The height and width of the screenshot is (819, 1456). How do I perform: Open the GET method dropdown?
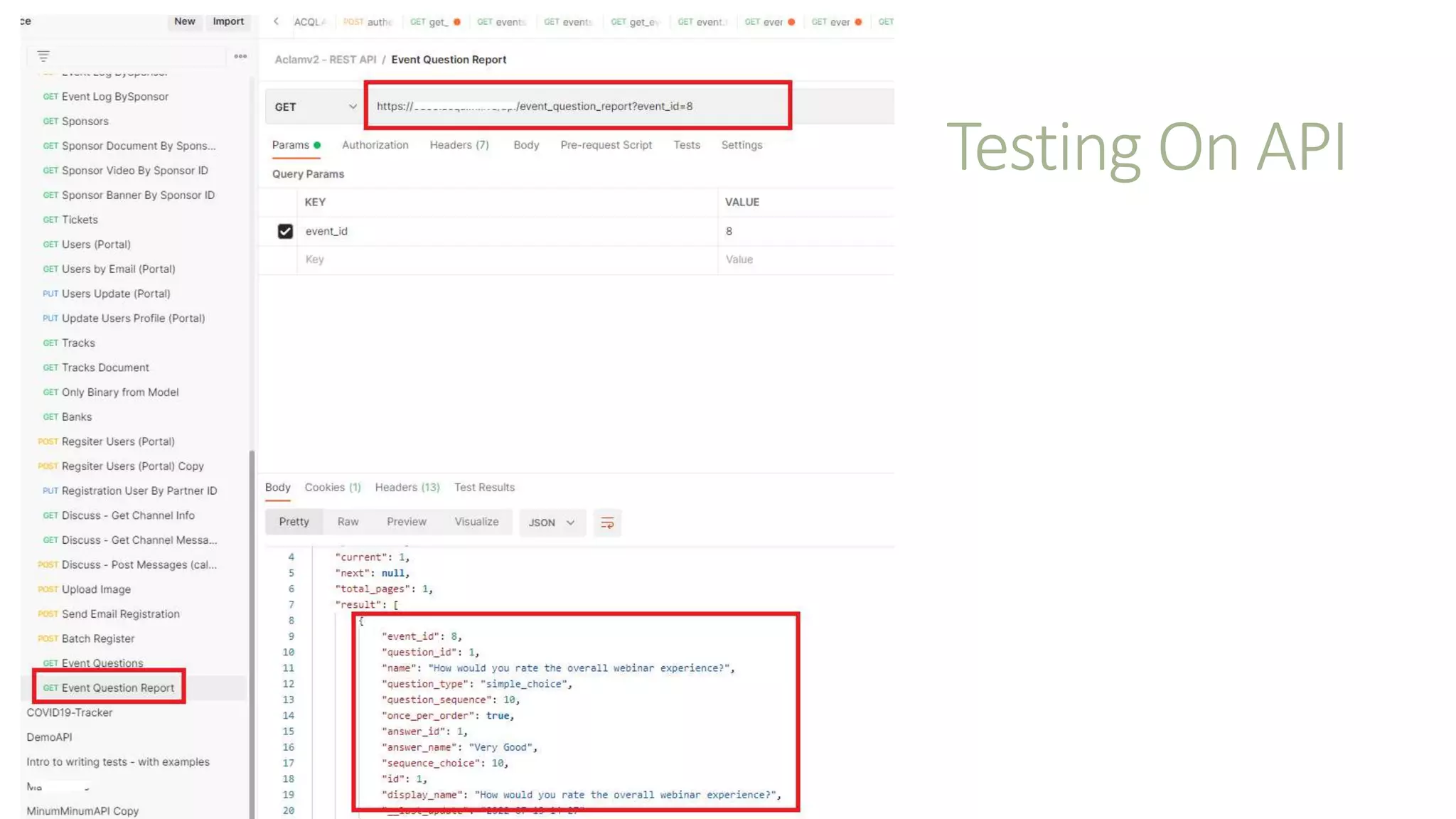tap(315, 107)
